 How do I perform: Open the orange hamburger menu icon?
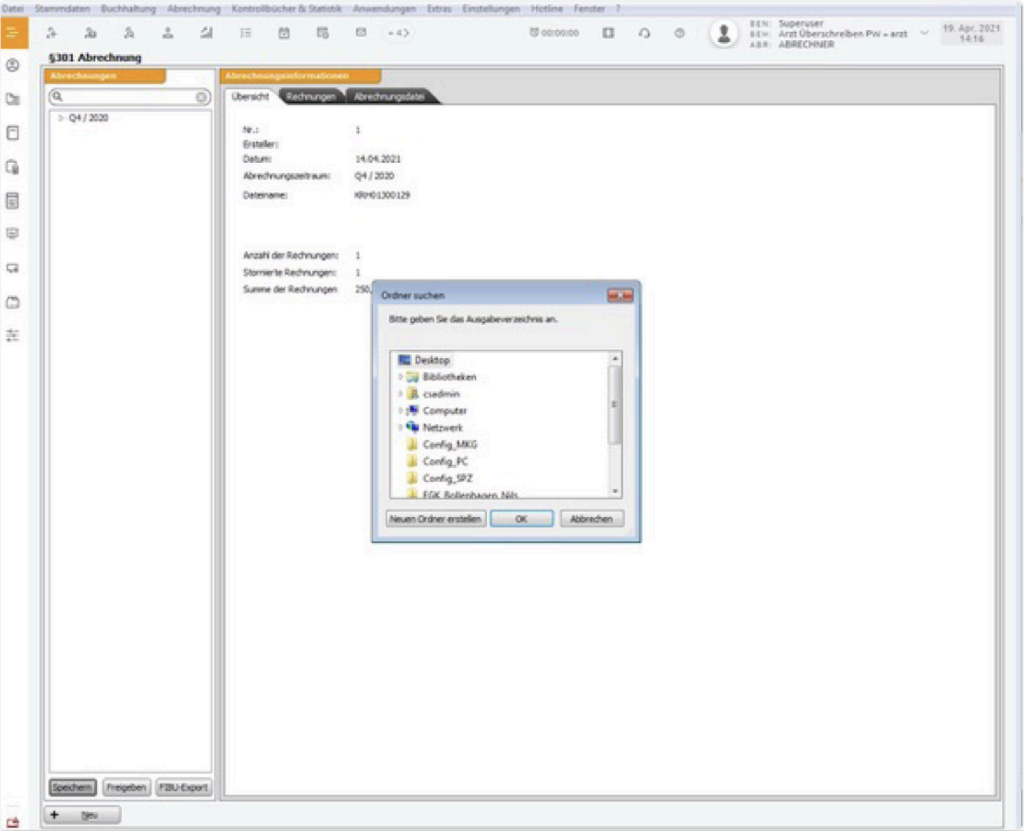14,33
